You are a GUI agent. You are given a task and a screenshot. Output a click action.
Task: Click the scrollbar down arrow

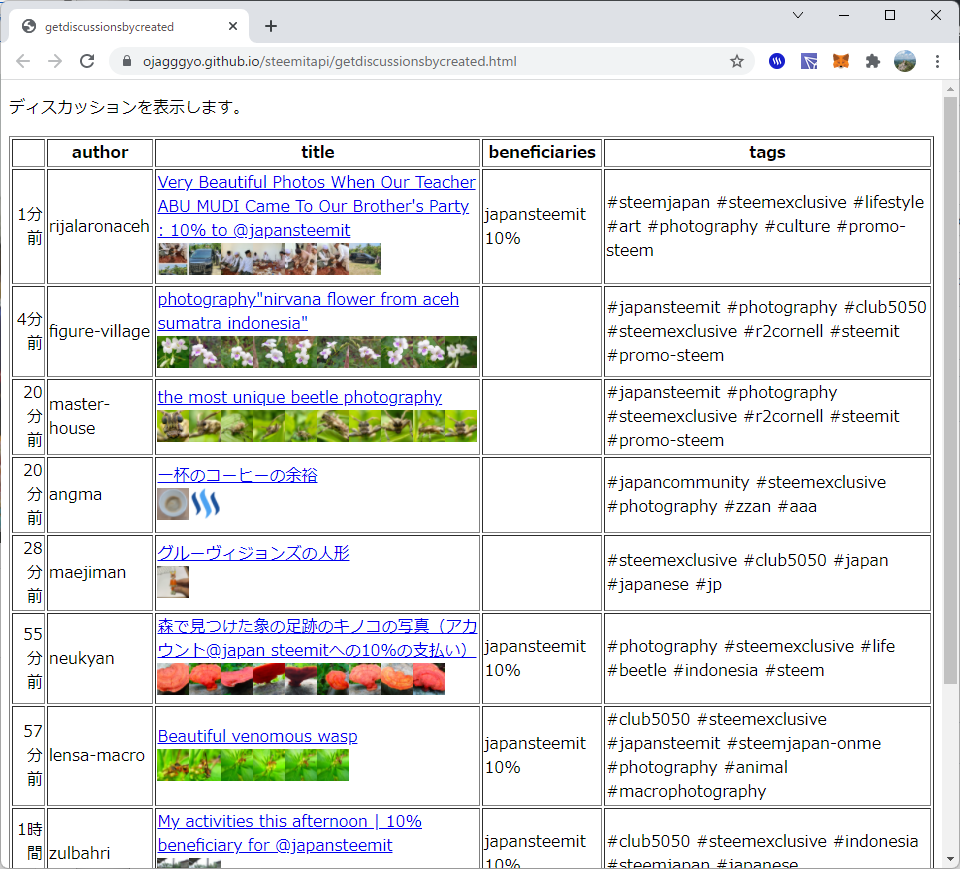coord(950,859)
